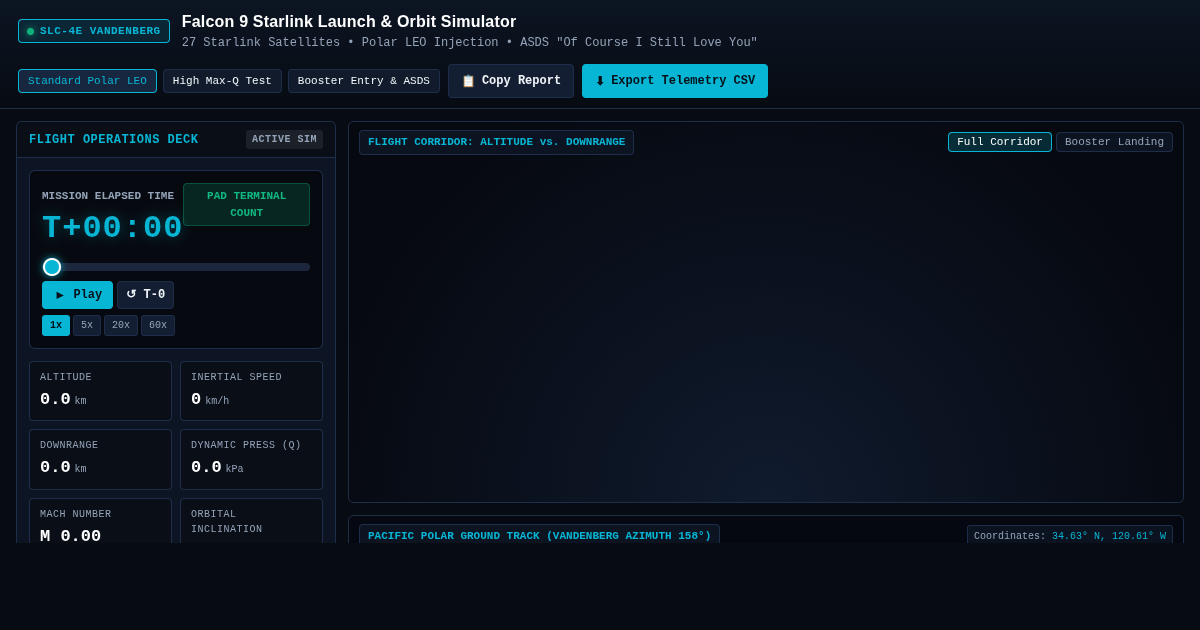Click the PAD TERMINAL COUNT status badge

pos(246,204)
